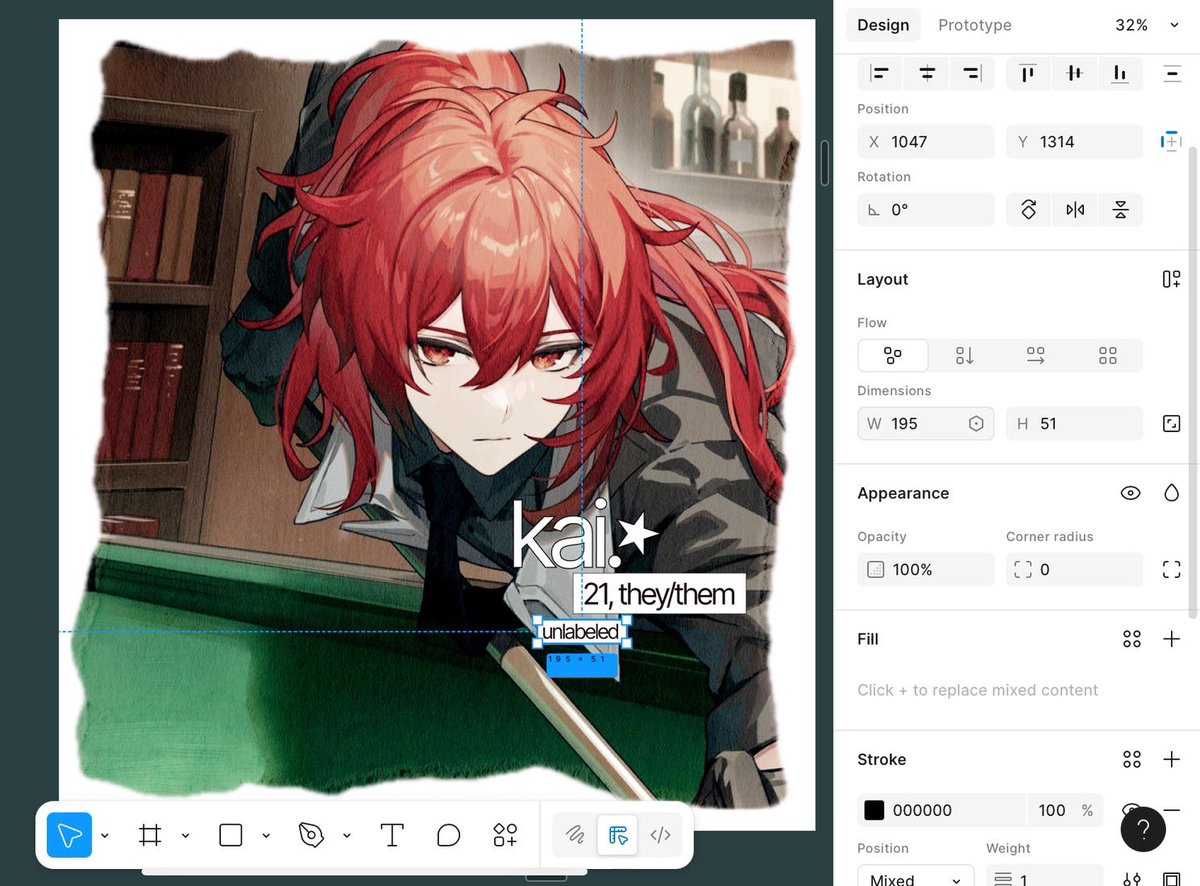
Task: Click the width field 195
Action: [926, 424]
